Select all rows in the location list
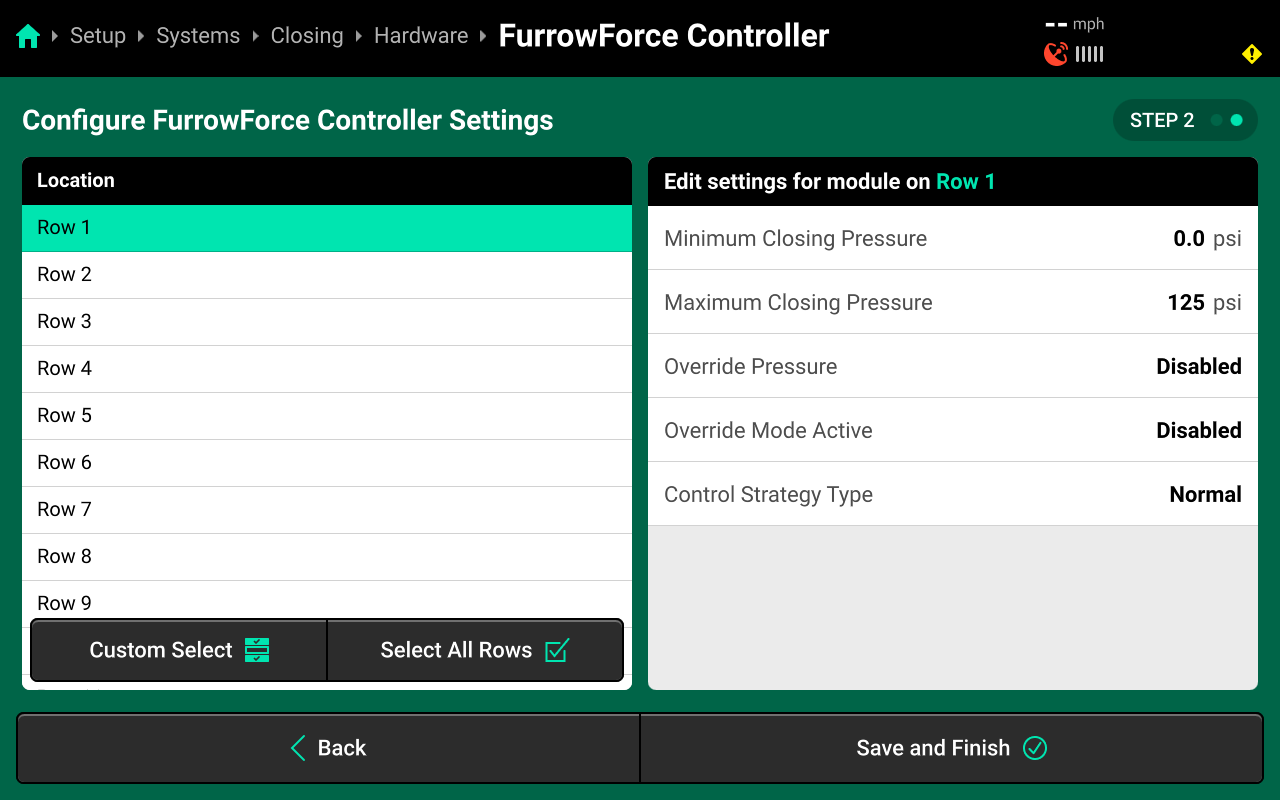The image size is (1280, 800). pos(475,650)
